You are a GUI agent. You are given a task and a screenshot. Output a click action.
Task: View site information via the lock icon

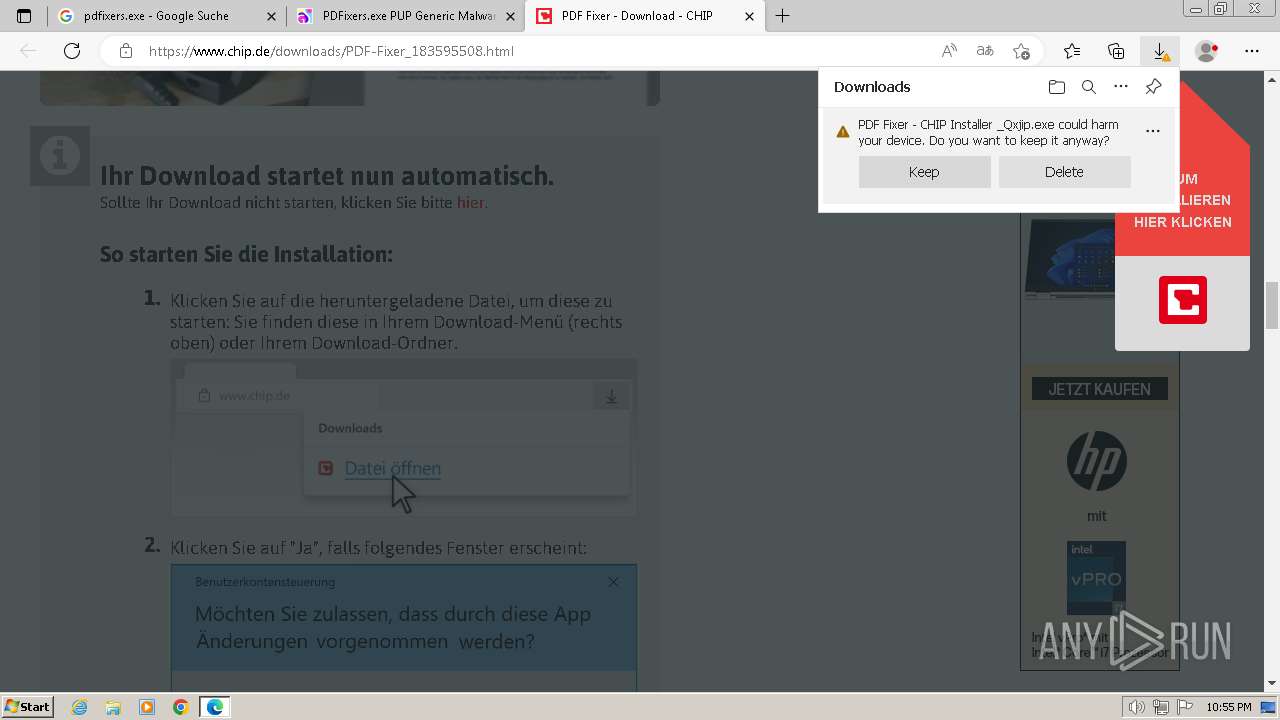pyautogui.click(x=125, y=51)
